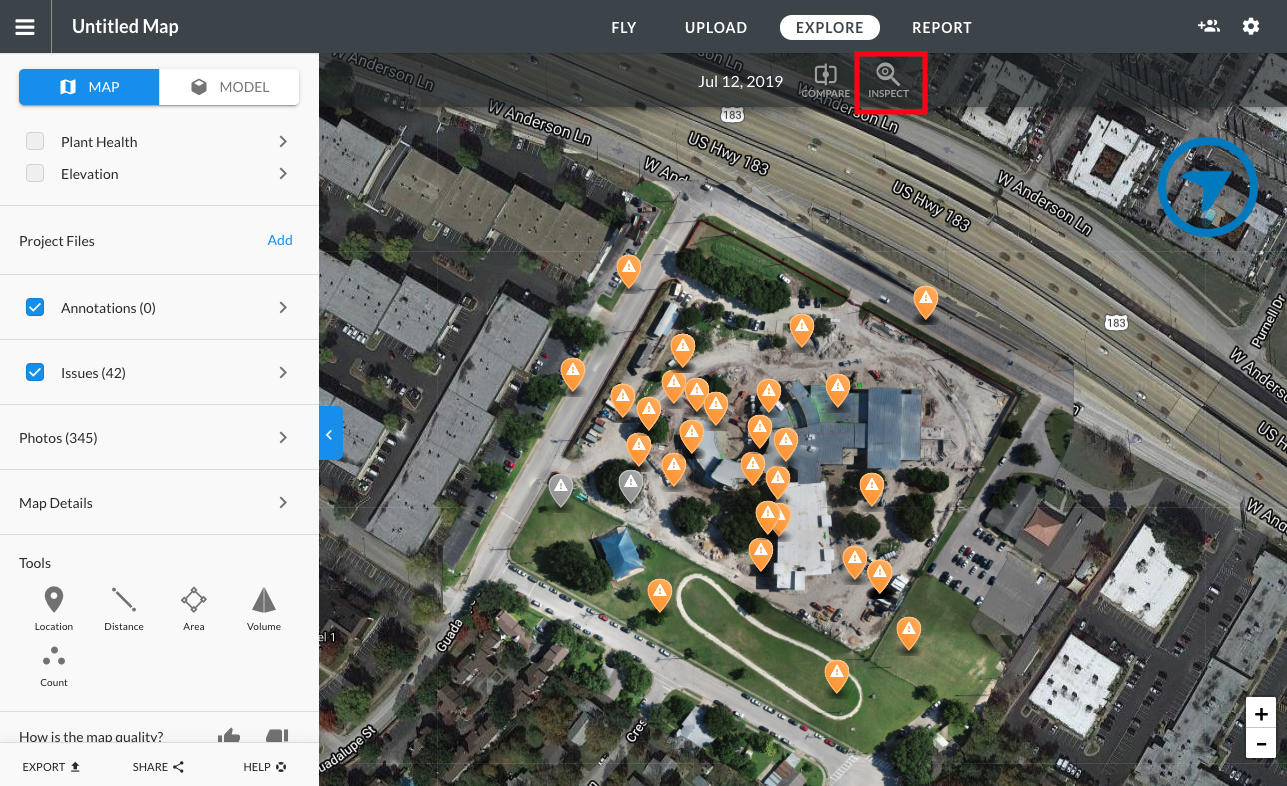Screen dimensions: 1287x786
Task: Expand the Elevation options chevron
Action: (283, 174)
